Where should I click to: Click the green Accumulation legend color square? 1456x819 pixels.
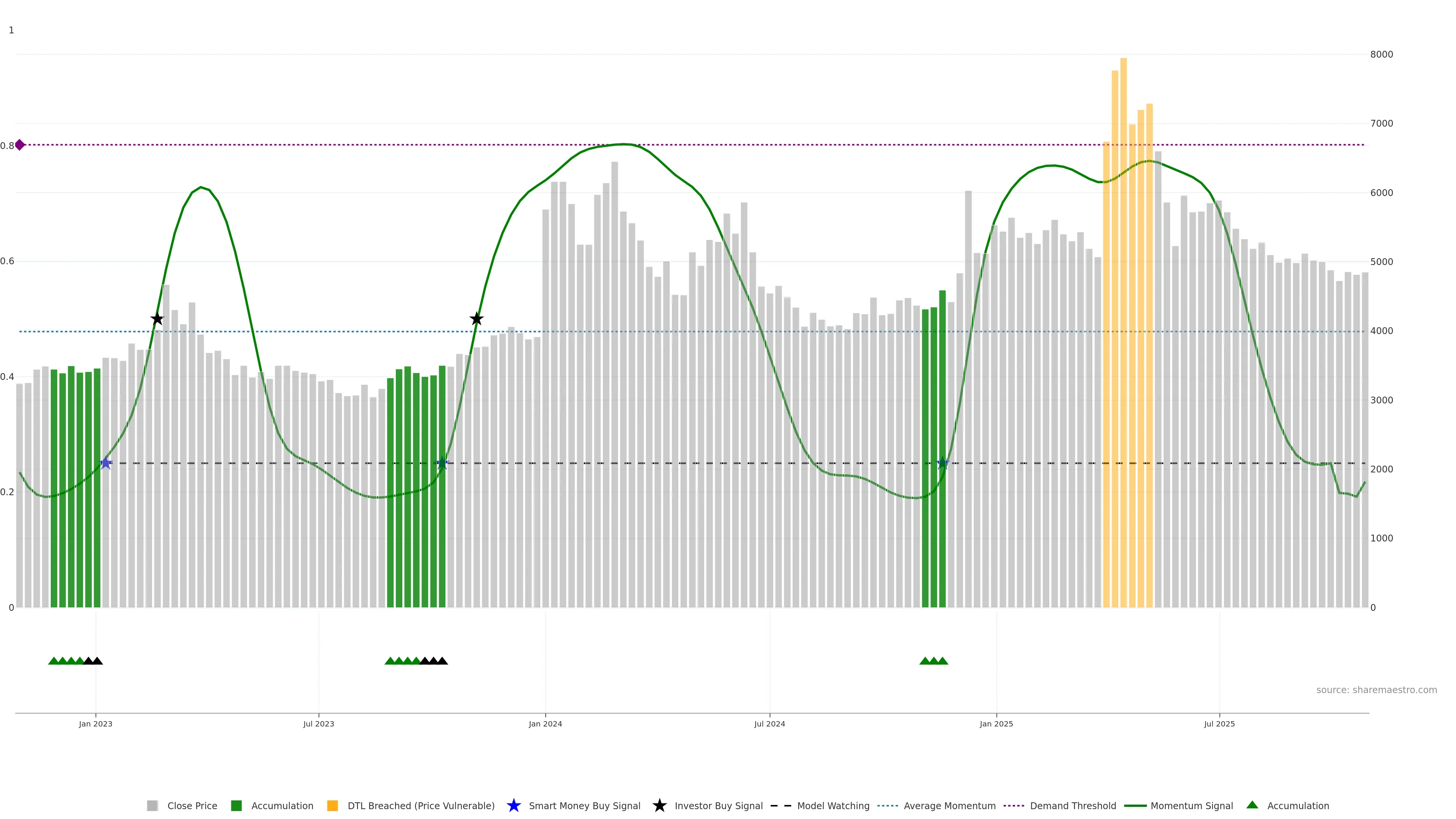point(236,806)
